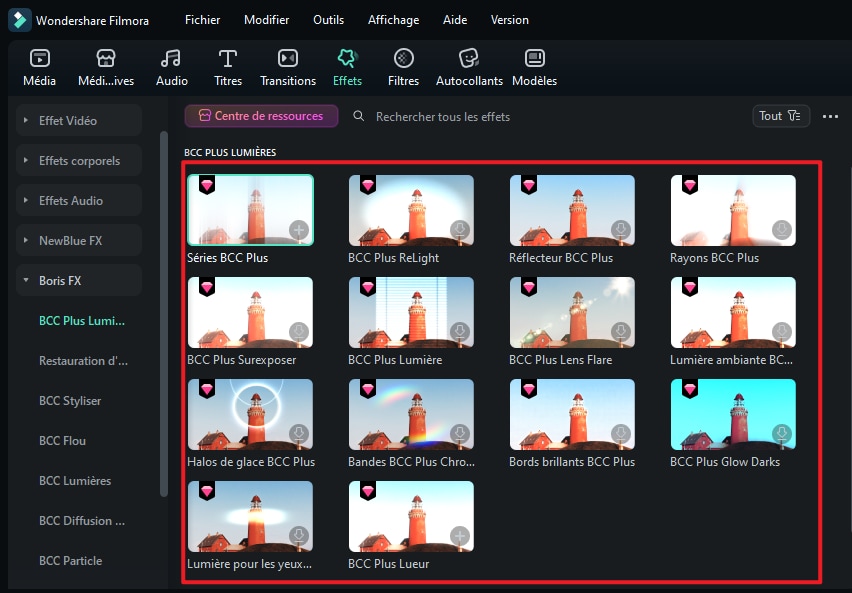The image size is (852, 593).
Task: Click the Bords brillants BCC Plus effect name
Action: (x=572, y=462)
